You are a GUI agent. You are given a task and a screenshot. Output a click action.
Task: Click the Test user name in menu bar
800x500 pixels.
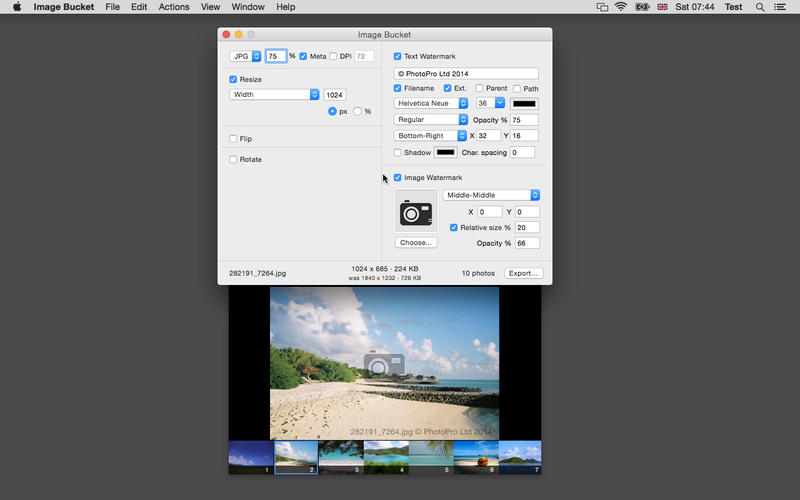point(733,7)
